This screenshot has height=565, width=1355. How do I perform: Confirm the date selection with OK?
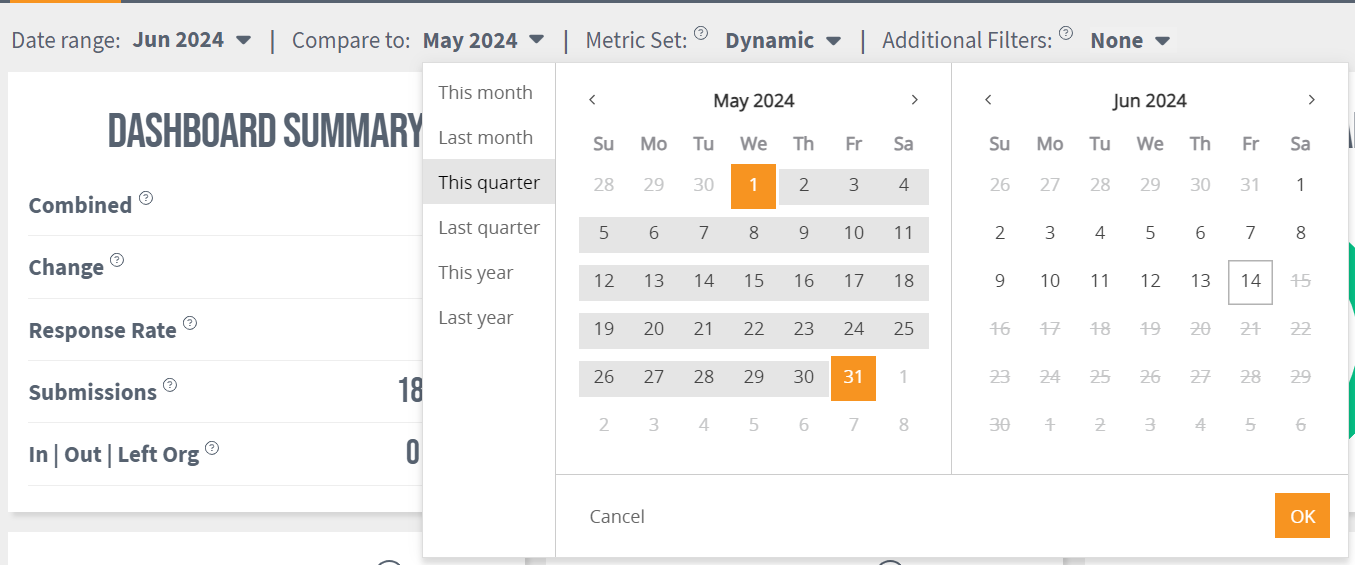click(x=1302, y=516)
